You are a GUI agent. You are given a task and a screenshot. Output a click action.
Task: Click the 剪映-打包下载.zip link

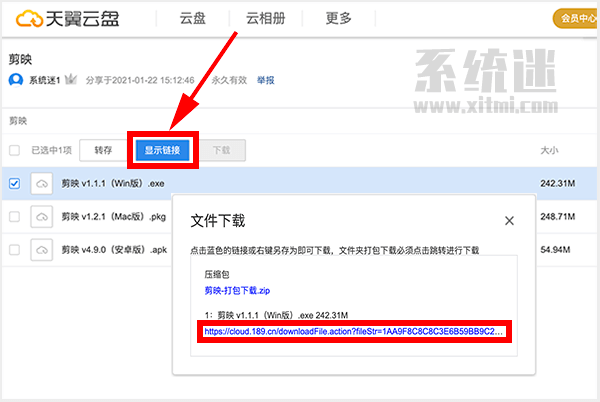click(237, 290)
